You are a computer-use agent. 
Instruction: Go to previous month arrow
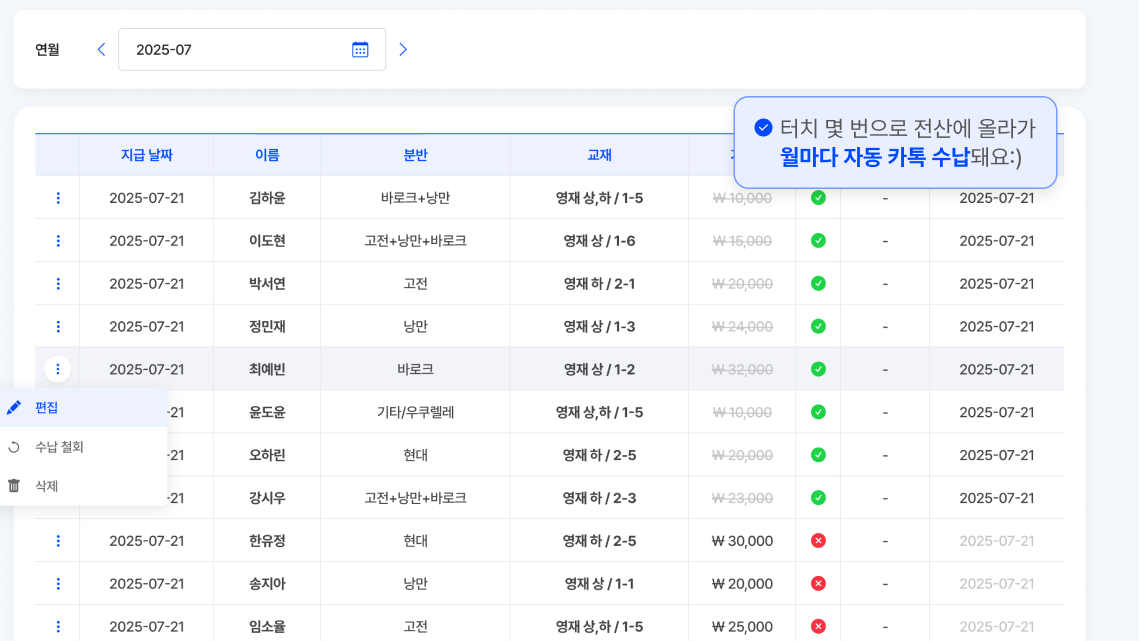click(101, 49)
